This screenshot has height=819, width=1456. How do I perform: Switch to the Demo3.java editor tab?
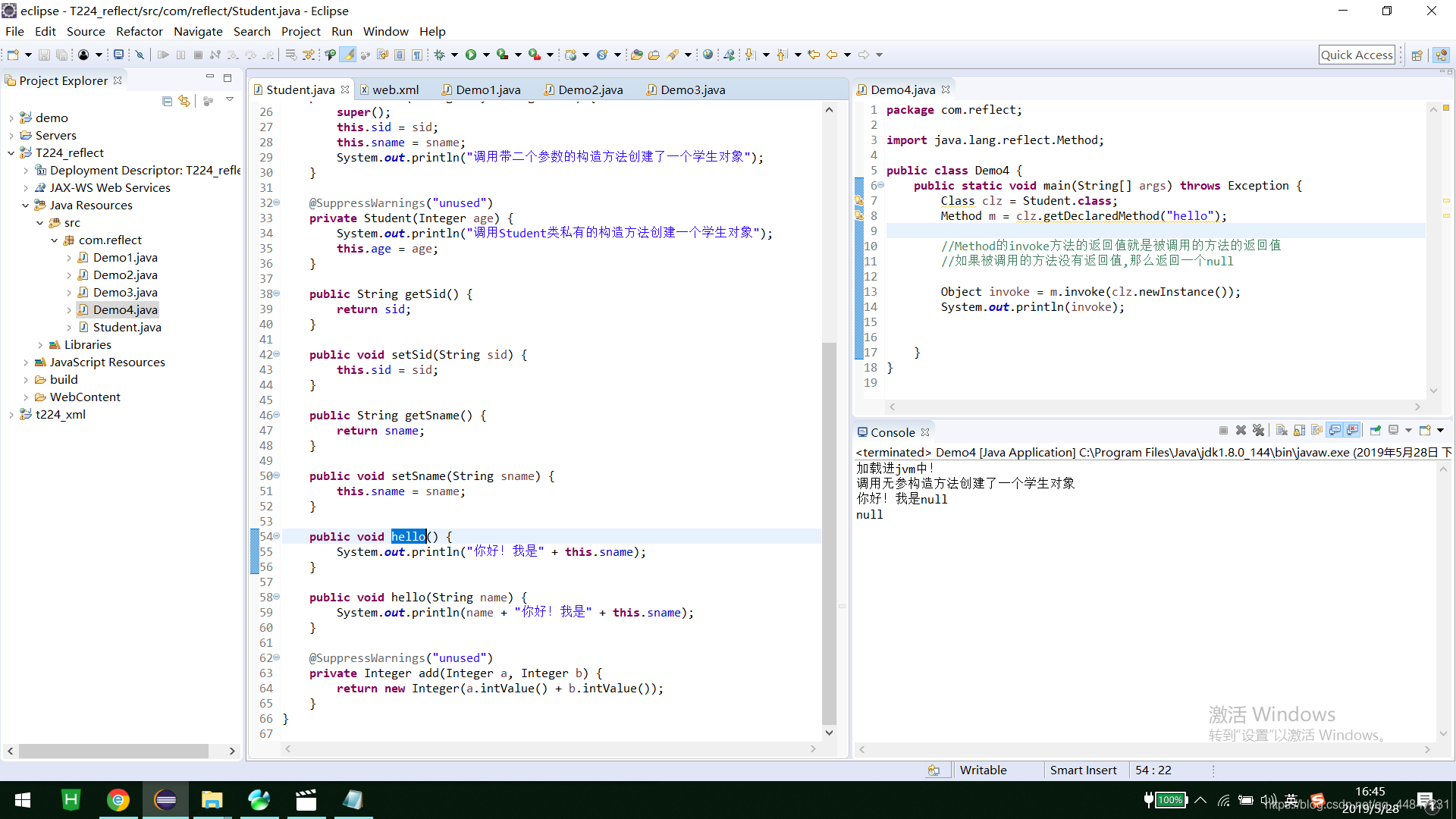point(686,89)
